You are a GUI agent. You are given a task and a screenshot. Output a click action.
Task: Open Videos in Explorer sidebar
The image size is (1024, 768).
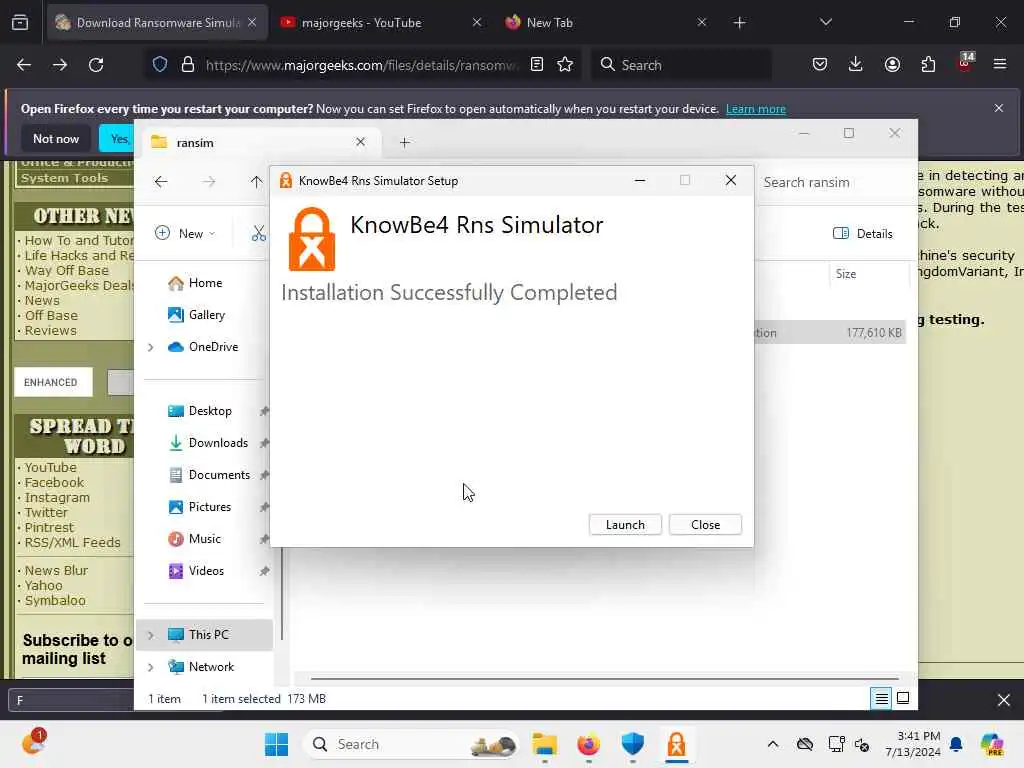pos(195,571)
